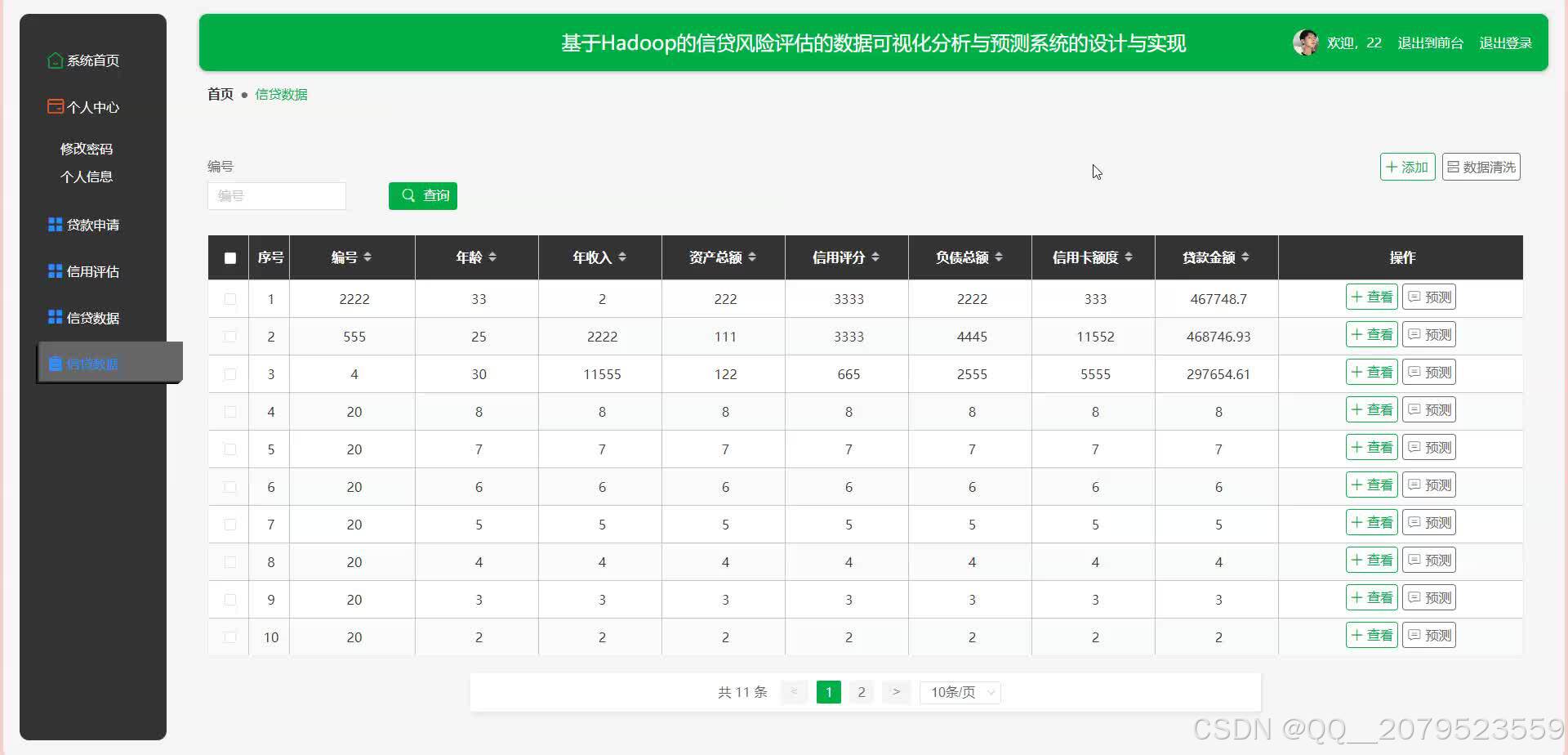Screen dimensions: 1568x755
Task: Click the magnifier icon on 查询 button
Action: 408,195
